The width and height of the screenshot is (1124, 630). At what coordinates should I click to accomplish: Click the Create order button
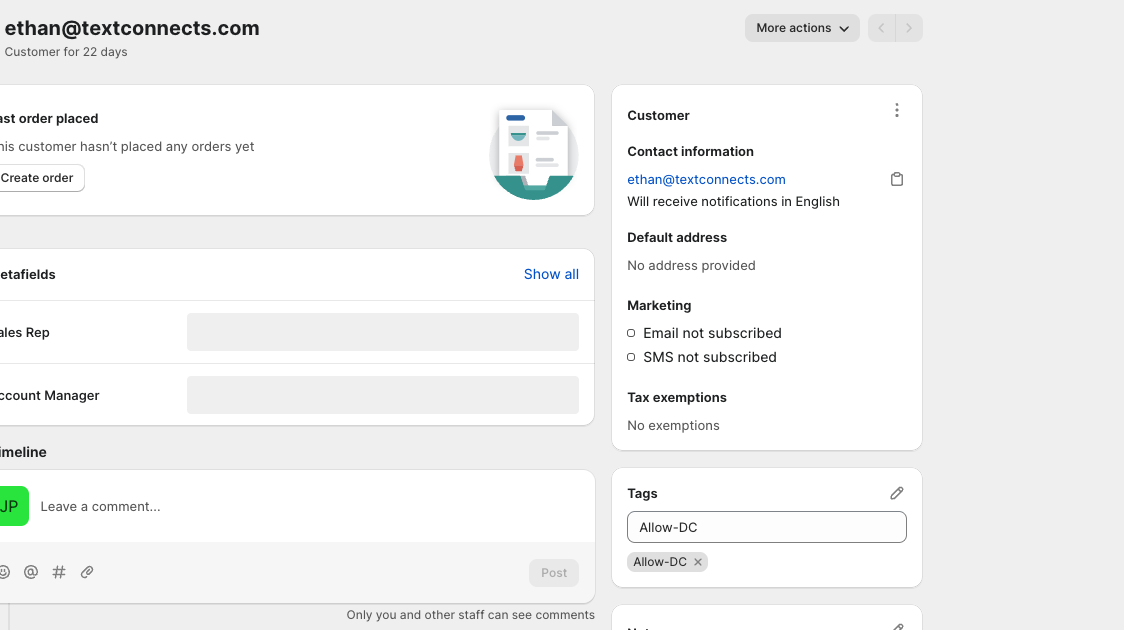(38, 178)
